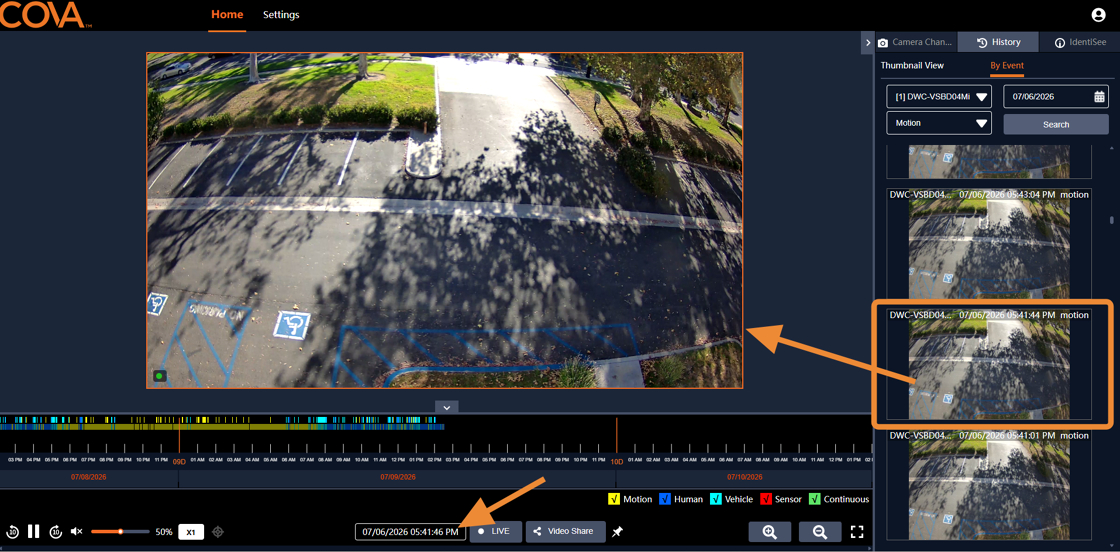The height and width of the screenshot is (552, 1120).
Task: Toggle the Motion event checkbox
Action: [x=614, y=499]
